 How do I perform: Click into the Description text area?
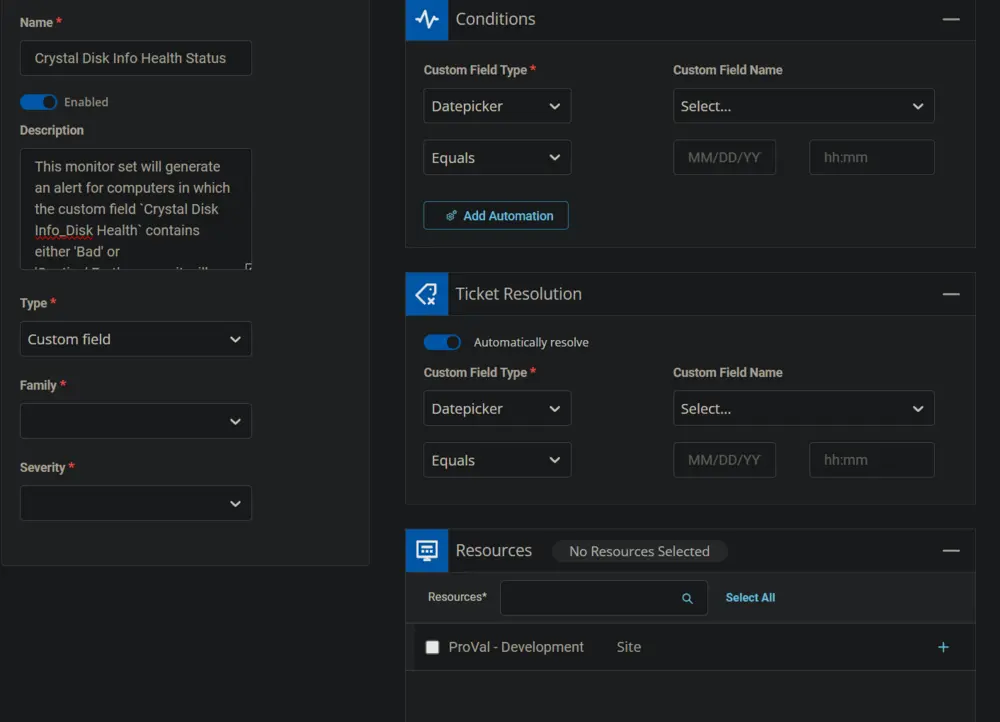[x=136, y=209]
